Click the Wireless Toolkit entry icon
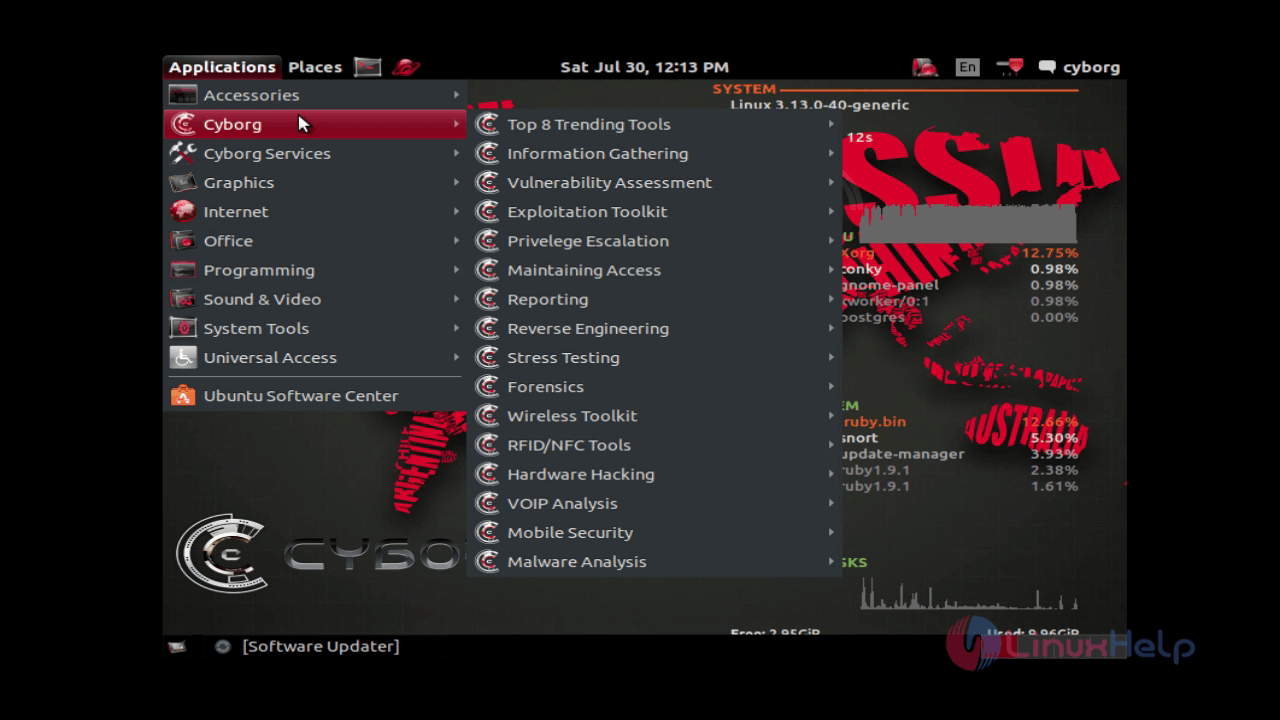Image resolution: width=1280 pixels, height=720 pixels. coord(487,415)
